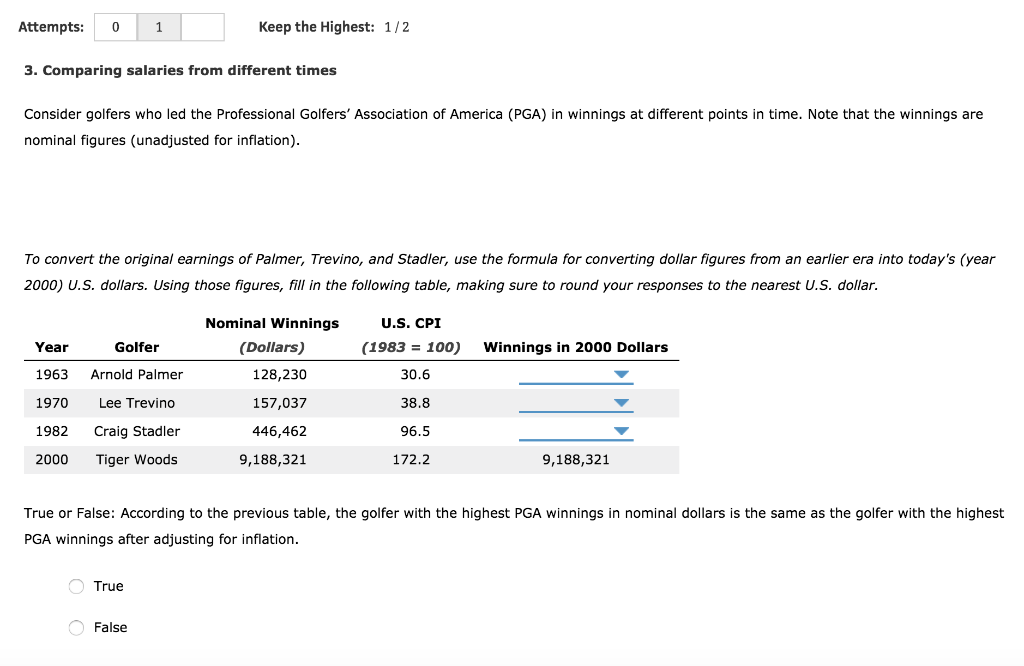Open Arnold Palmer winnings dropdown
The image size is (1024, 666).
[576, 375]
